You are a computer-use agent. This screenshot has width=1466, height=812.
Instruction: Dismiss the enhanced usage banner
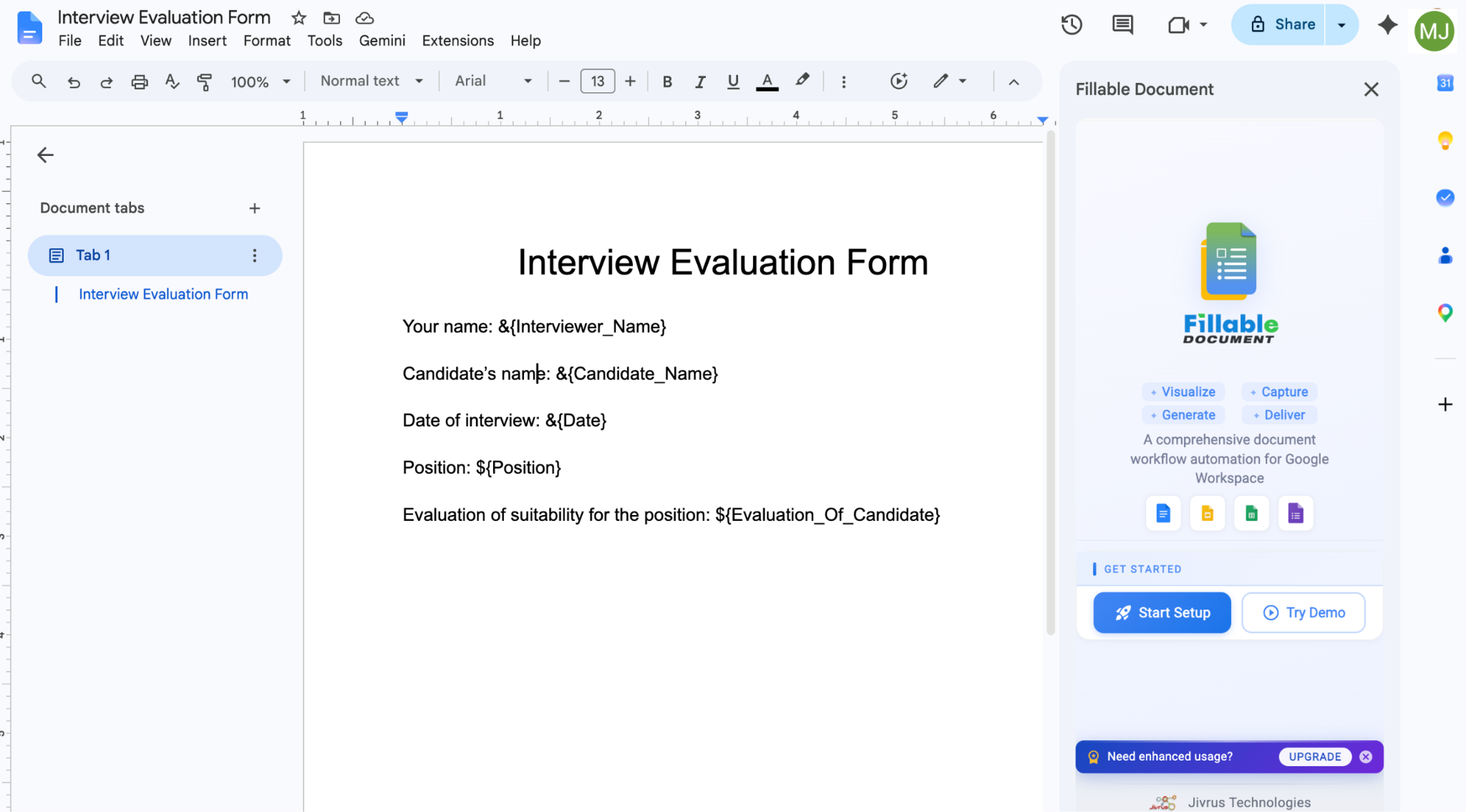(1366, 757)
